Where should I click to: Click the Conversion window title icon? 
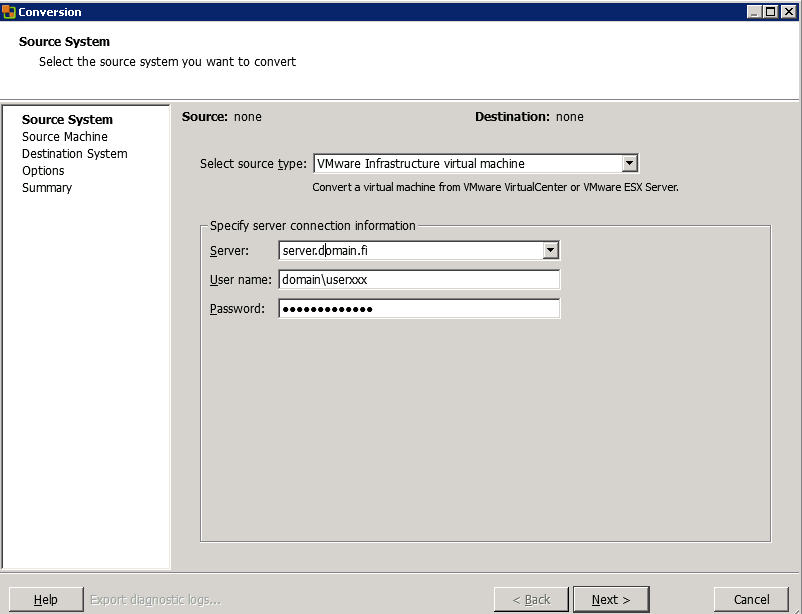pyautogui.click(x=8, y=11)
